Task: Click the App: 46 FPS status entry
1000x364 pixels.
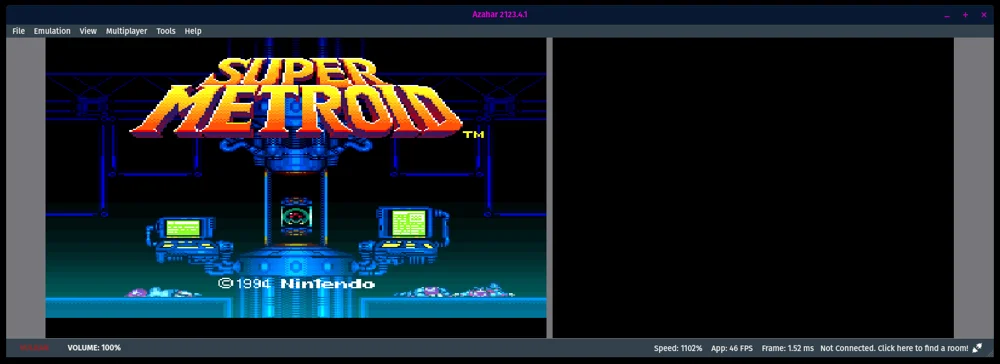Action: point(732,348)
